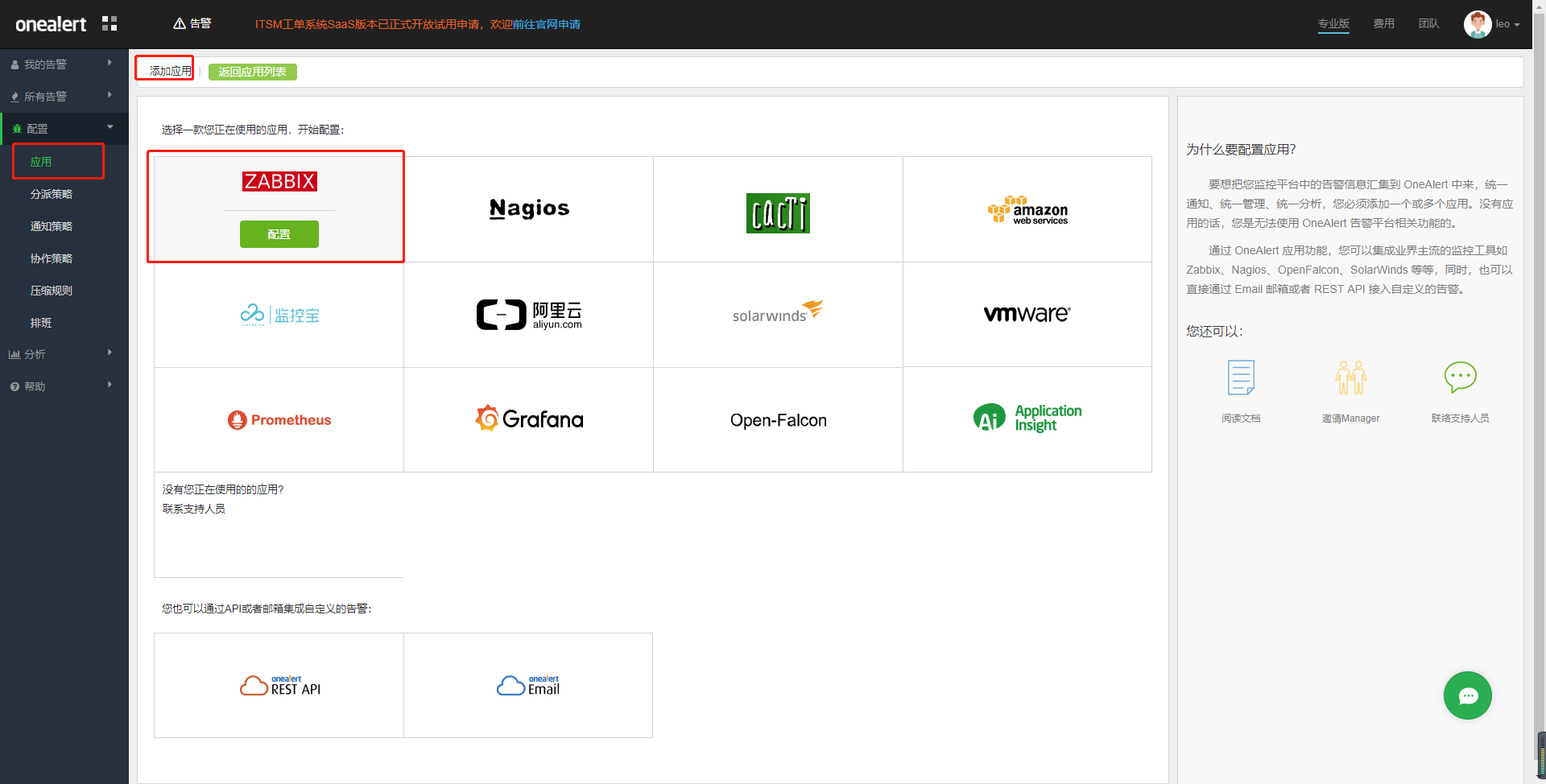Click the 联络支持人员 chat bubble icon

point(1461,377)
